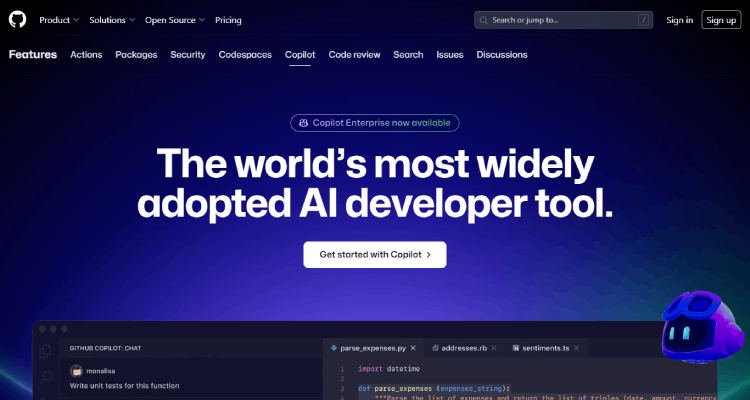The height and width of the screenshot is (400, 750).
Task: Click the TypeScript file icon on sentiments.ts tab
Action: tap(516, 348)
